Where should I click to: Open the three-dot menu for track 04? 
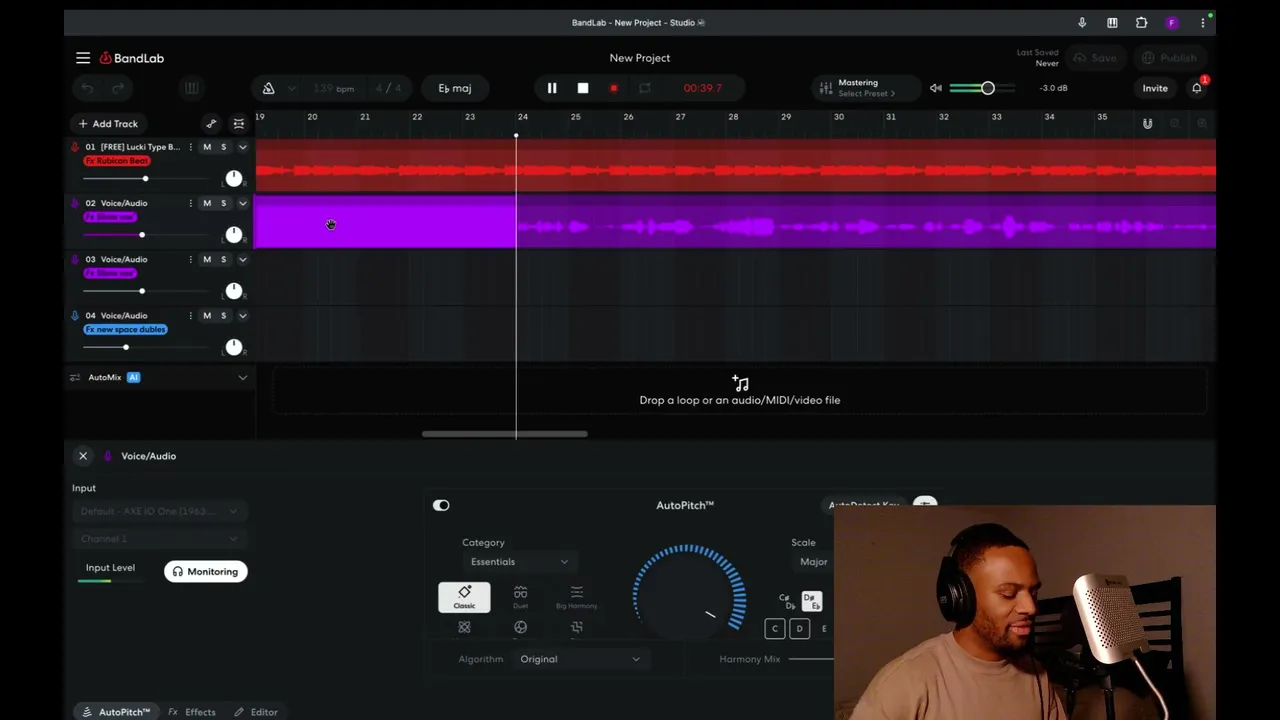[190, 316]
